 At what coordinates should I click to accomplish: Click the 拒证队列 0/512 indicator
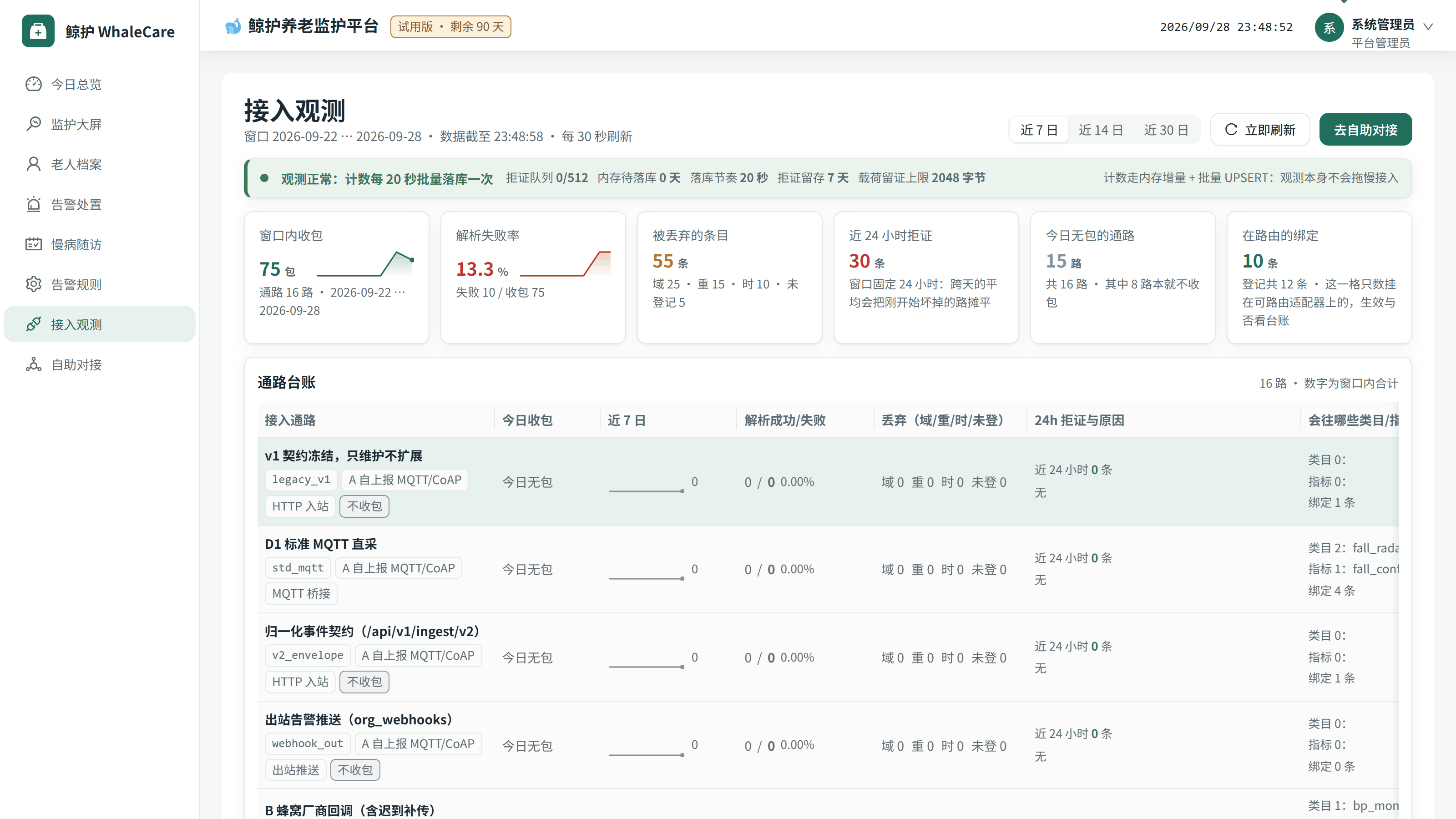(x=546, y=178)
